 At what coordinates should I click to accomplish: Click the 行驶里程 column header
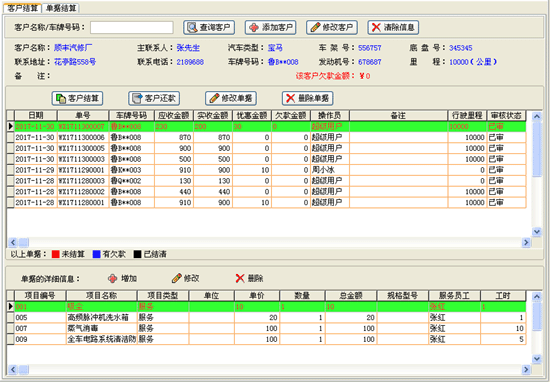[x=467, y=115]
